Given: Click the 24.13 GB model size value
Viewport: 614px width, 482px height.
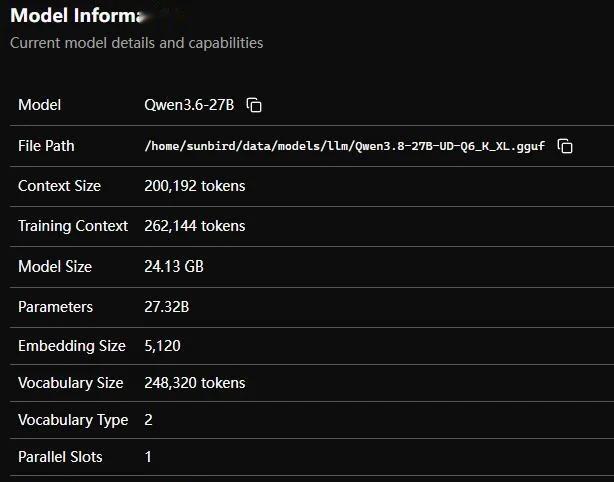Looking at the screenshot, I should (174, 267).
